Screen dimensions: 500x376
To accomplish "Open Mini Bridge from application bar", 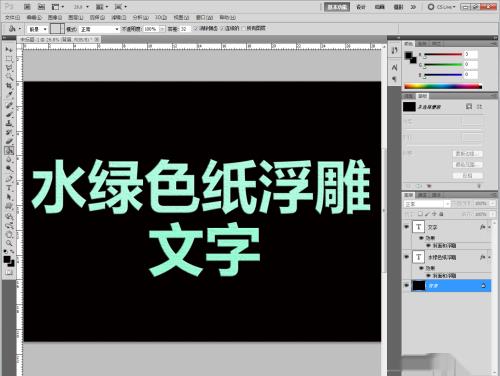I will tap(41, 7).
